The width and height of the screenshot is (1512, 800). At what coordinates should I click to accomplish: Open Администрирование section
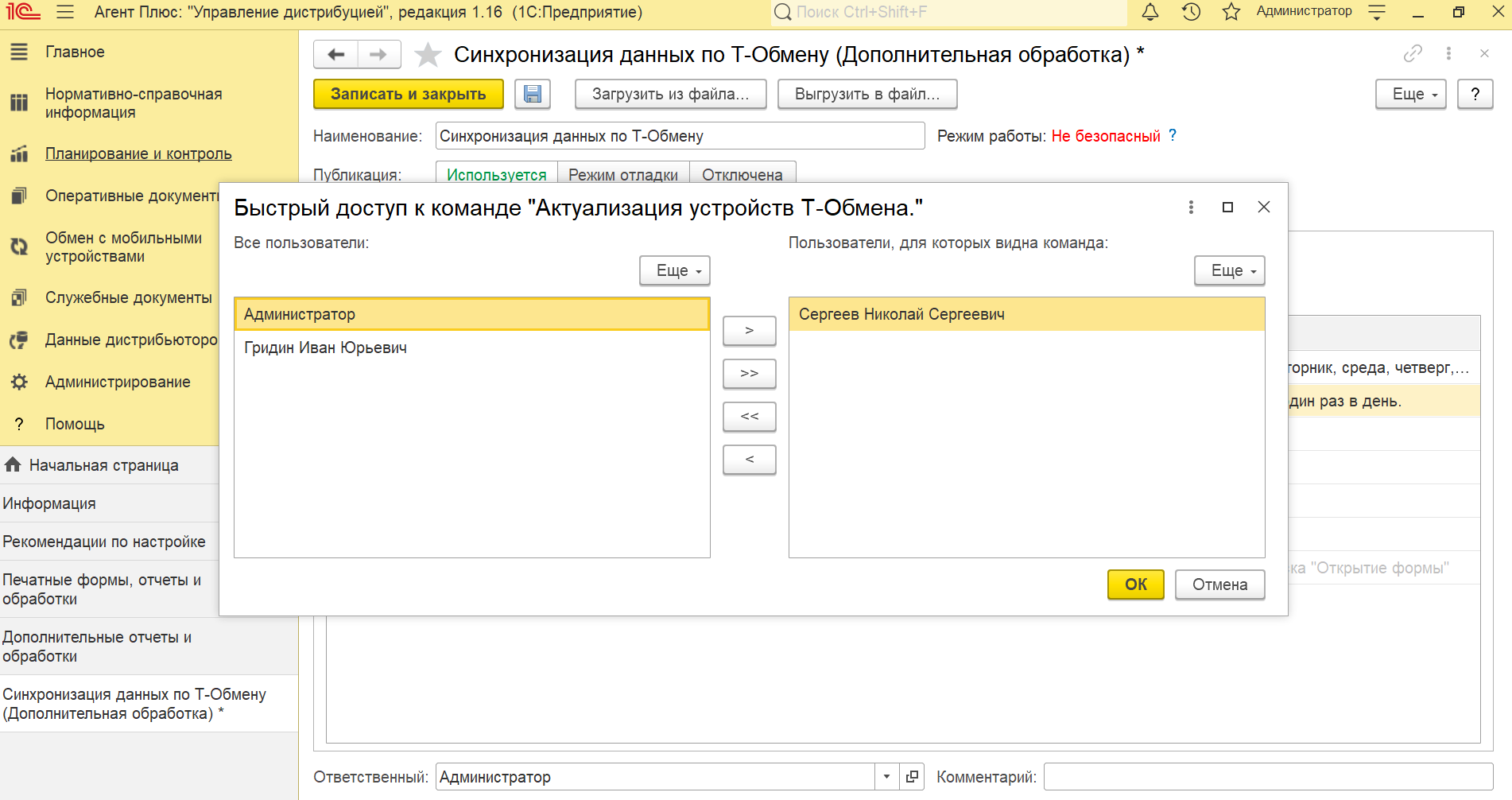(x=118, y=382)
